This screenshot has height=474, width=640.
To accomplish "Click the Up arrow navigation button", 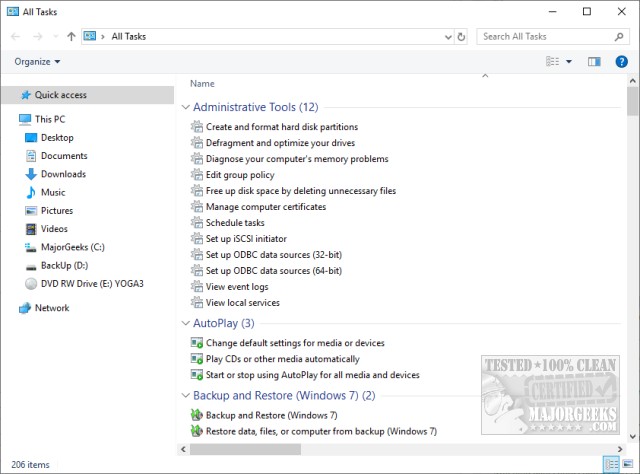I will click(71, 36).
